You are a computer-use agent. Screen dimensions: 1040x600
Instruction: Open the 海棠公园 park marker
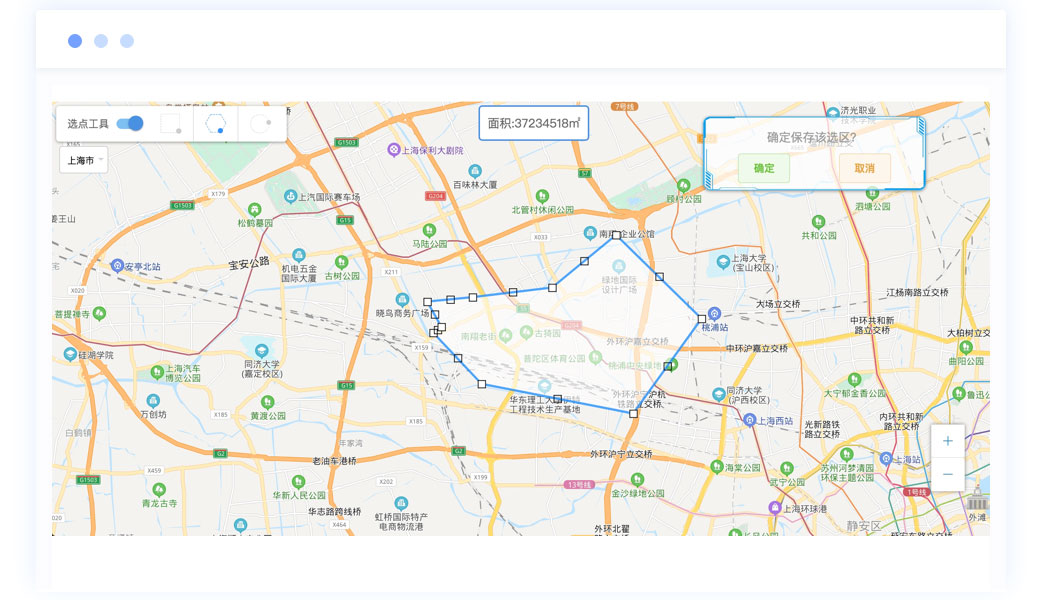716,467
